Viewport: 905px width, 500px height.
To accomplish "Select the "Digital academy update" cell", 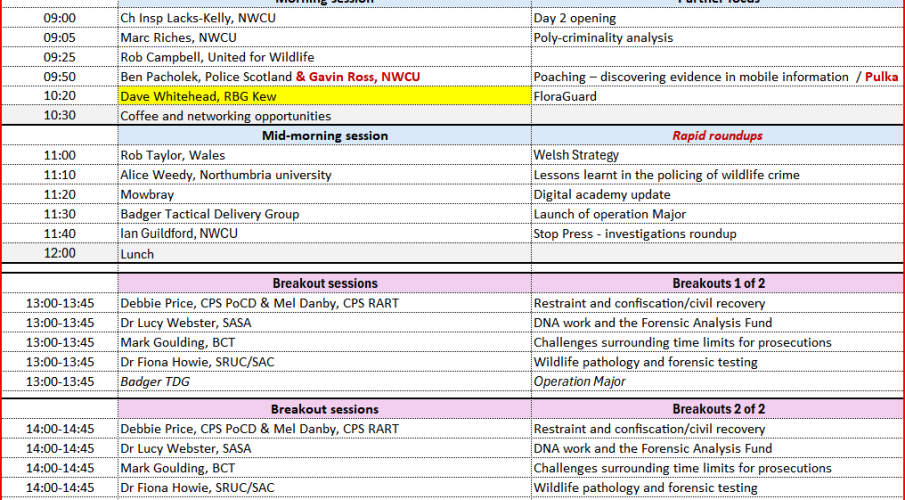I will 601,194.
